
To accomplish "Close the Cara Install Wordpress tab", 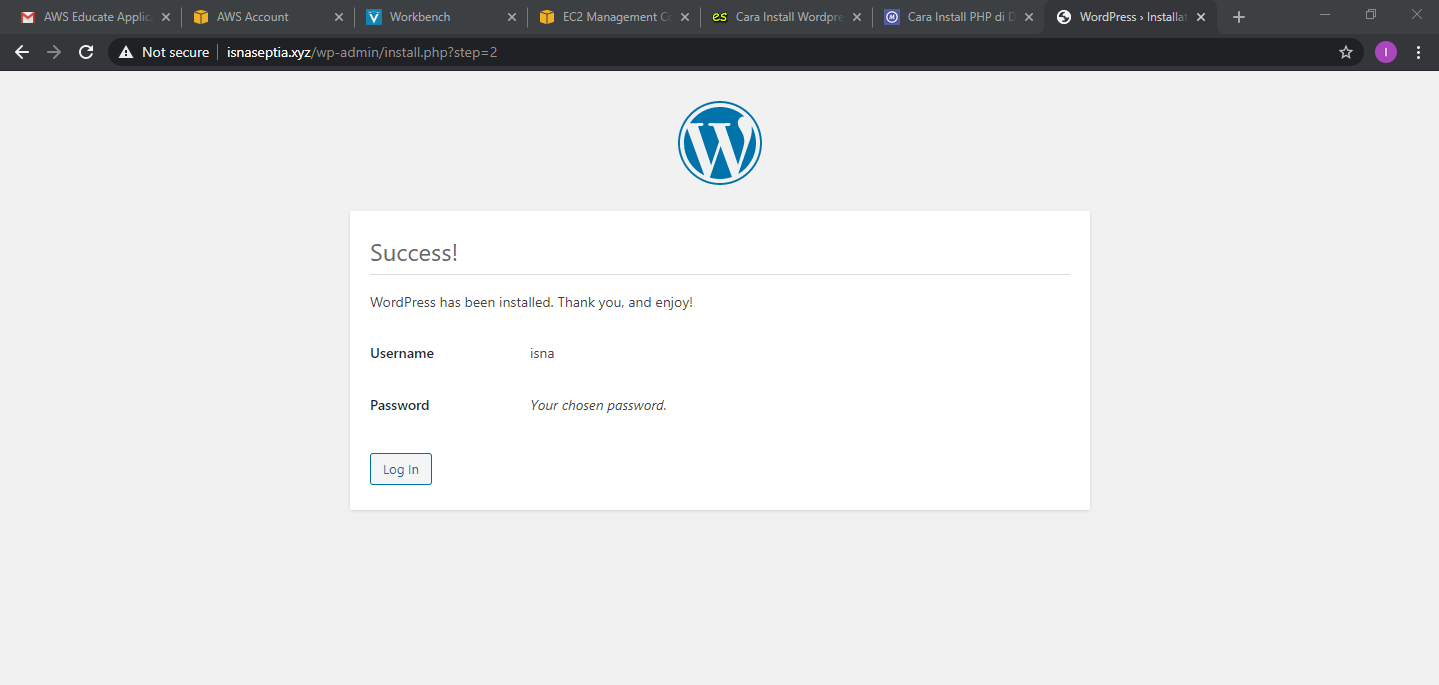I will click(857, 17).
